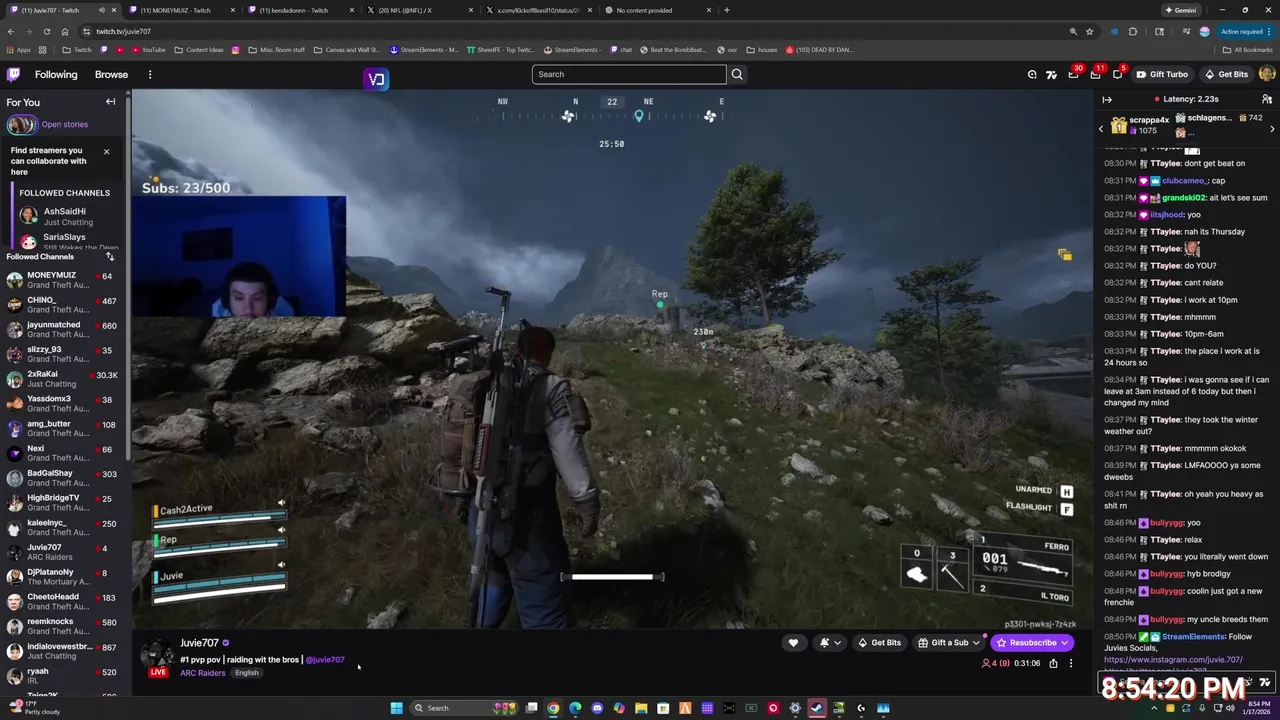
Task: Open the Twitch home logo
Action: (x=13, y=74)
